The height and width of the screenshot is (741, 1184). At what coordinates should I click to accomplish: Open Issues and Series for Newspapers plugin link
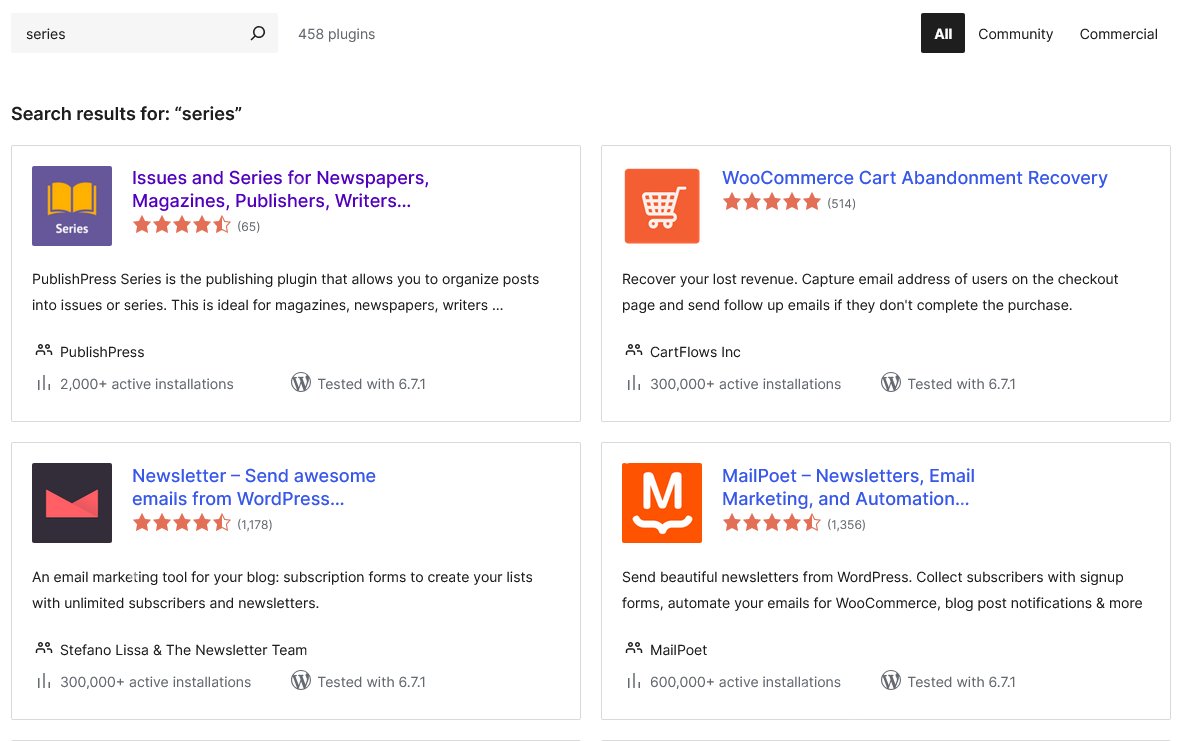[280, 189]
